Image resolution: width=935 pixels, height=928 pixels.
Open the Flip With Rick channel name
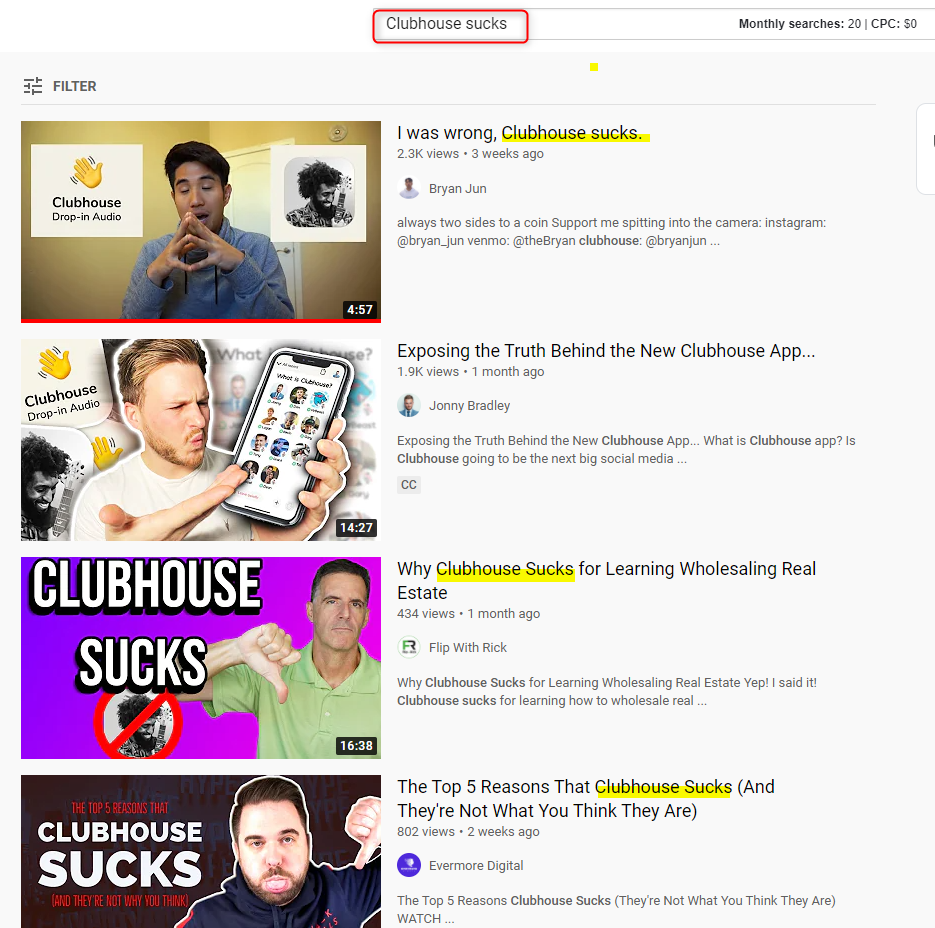(468, 648)
